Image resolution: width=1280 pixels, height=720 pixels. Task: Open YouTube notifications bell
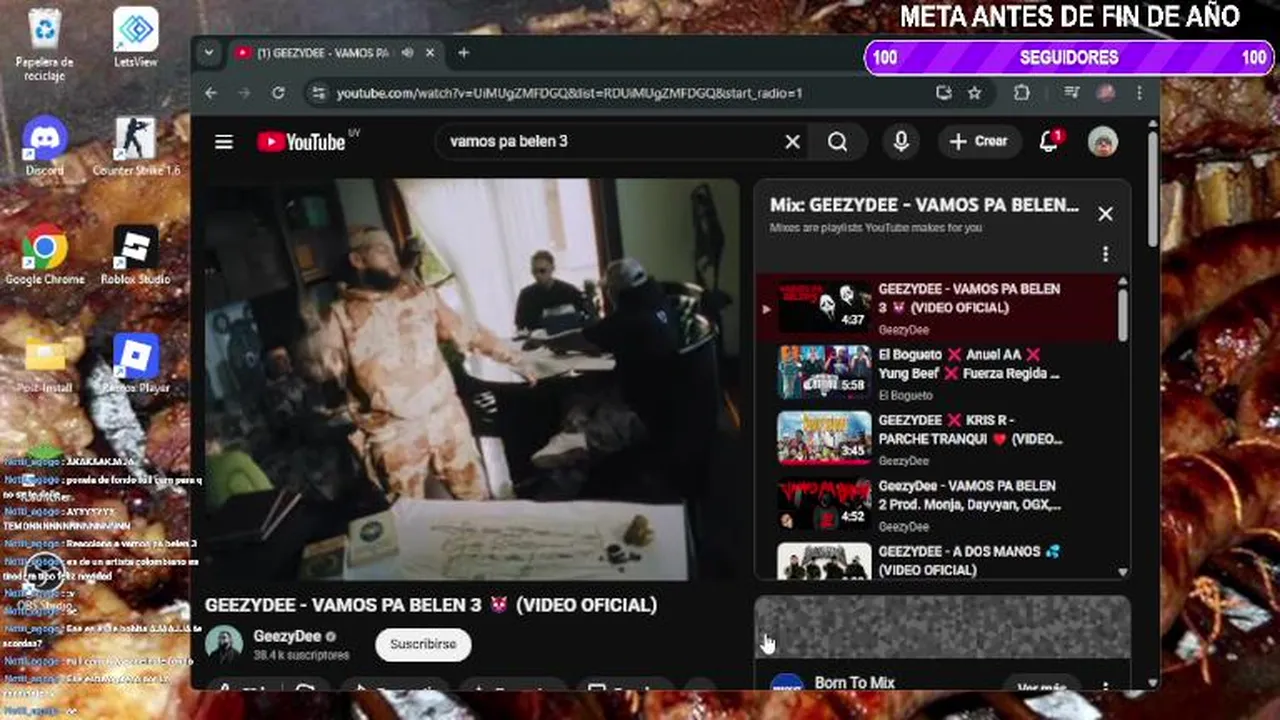[x=1049, y=142]
